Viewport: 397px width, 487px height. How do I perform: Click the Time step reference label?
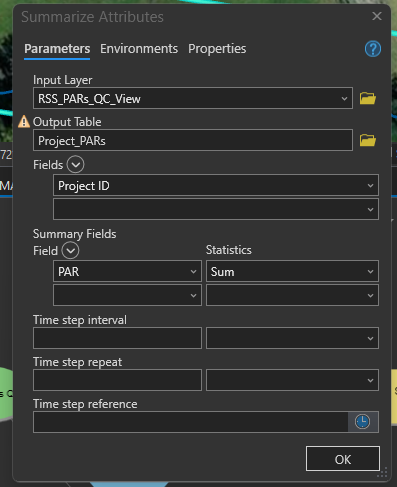(x=85, y=404)
